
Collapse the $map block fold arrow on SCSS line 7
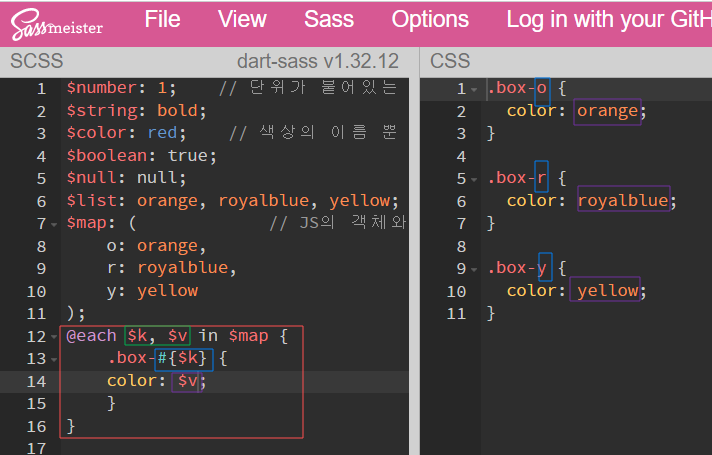pyautogui.click(x=54, y=224)
